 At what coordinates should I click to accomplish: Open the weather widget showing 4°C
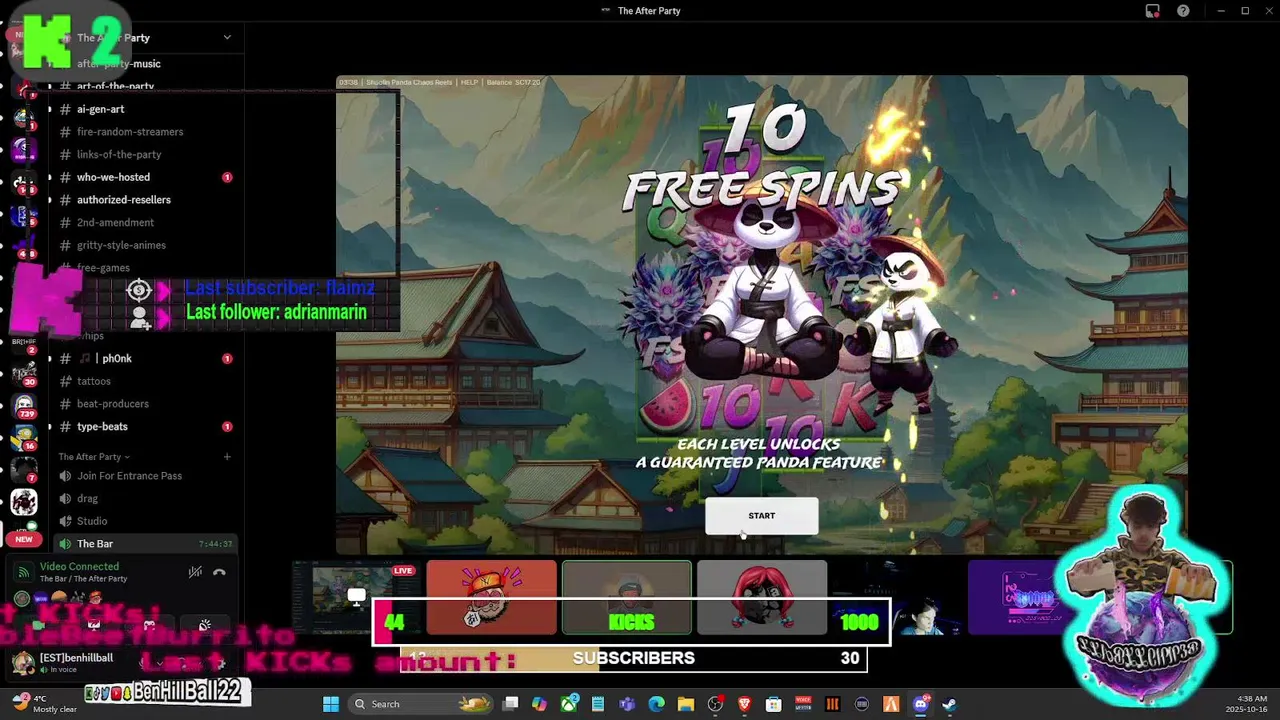[45, 704]
